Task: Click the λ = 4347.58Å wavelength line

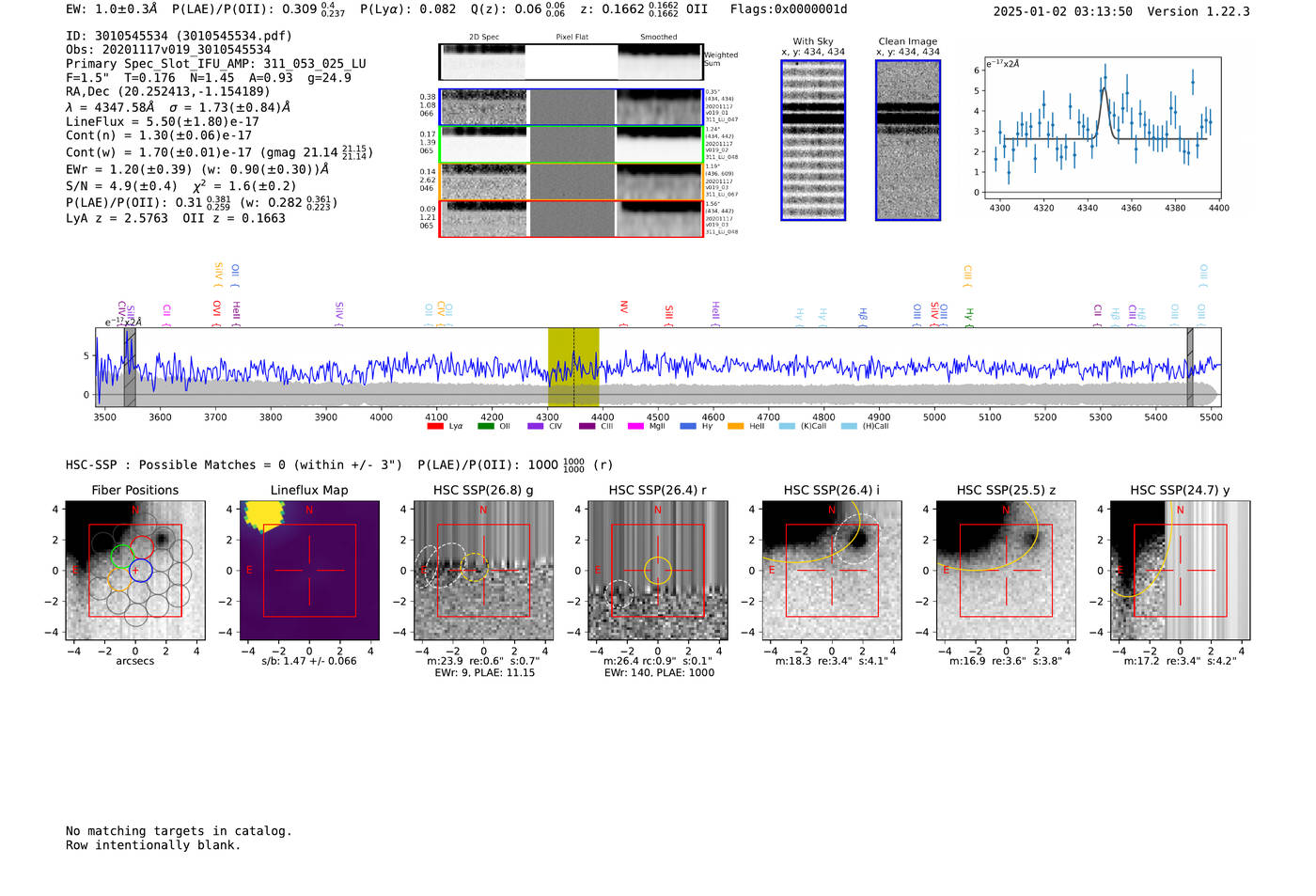Action: [x=179, y=107]
